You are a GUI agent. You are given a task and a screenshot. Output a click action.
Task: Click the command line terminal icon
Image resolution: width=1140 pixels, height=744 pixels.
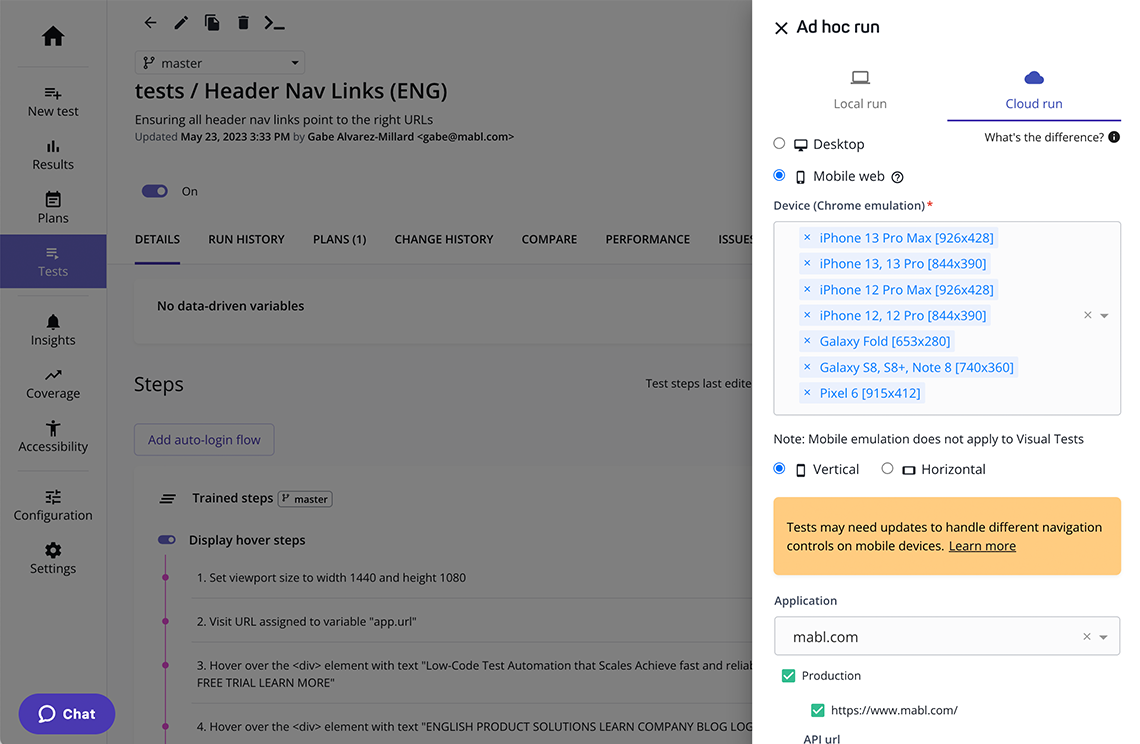coord(274,23)
